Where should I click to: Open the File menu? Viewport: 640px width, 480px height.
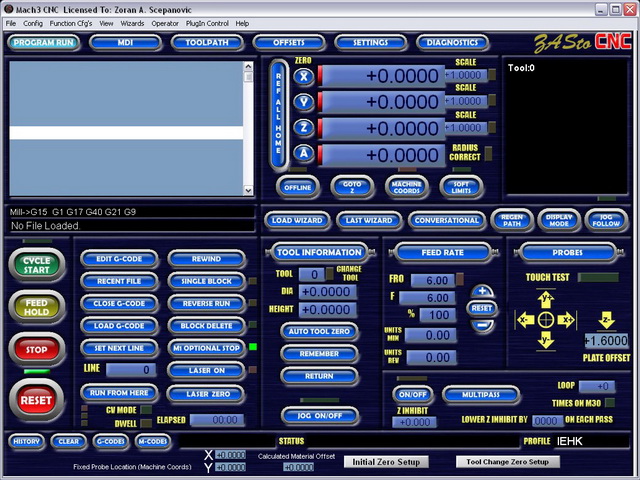click(x=11, y=24)
